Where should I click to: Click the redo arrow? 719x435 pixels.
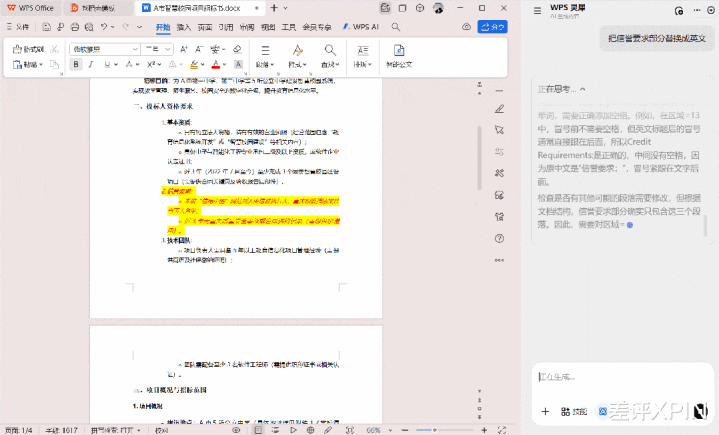point(125,27)
